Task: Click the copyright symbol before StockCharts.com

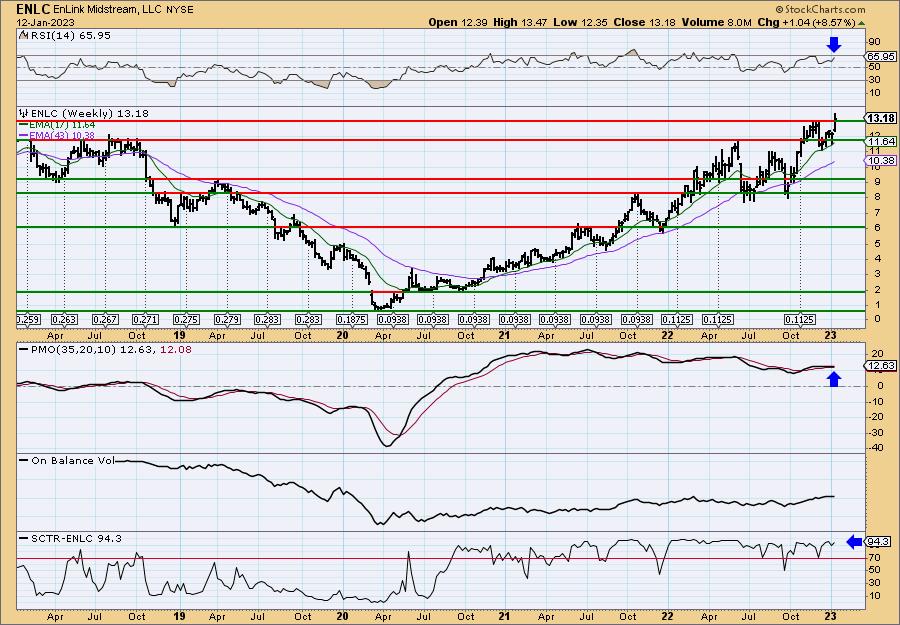Action: click(x=778, y=10)
